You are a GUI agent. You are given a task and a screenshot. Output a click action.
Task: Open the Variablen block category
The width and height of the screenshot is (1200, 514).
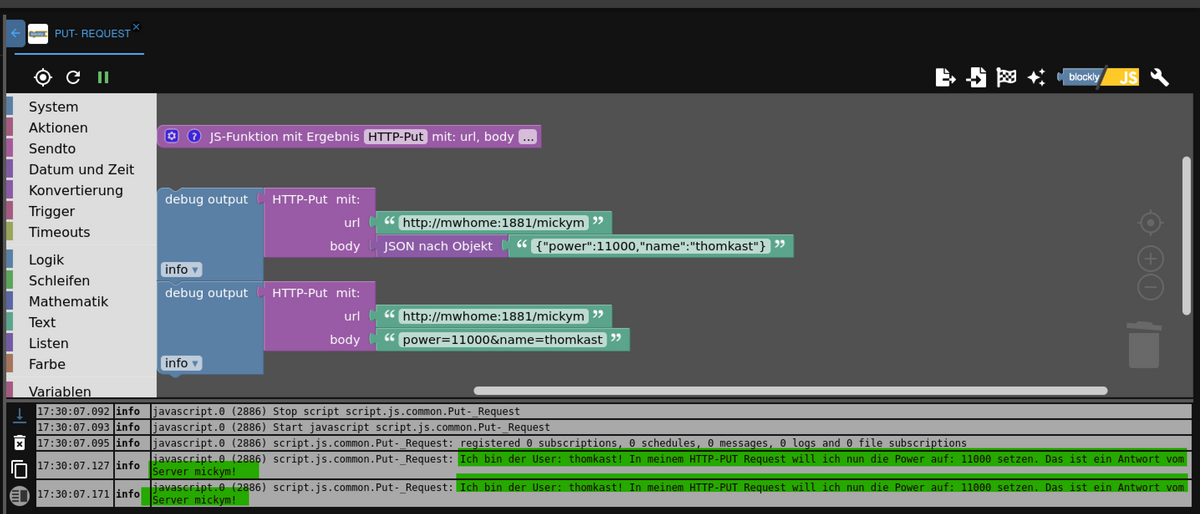click(60, 391)
